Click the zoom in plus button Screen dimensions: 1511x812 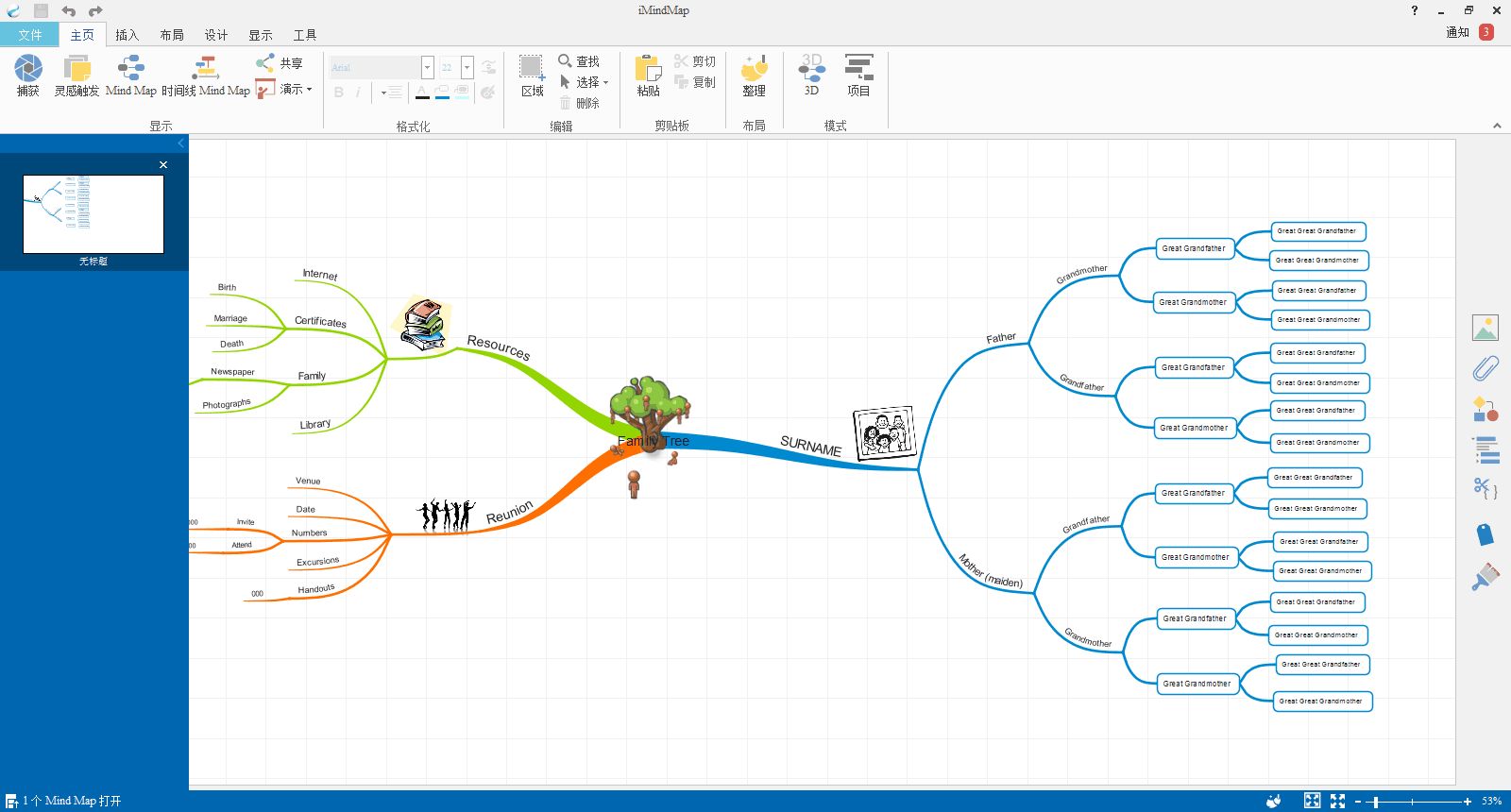1468,802
